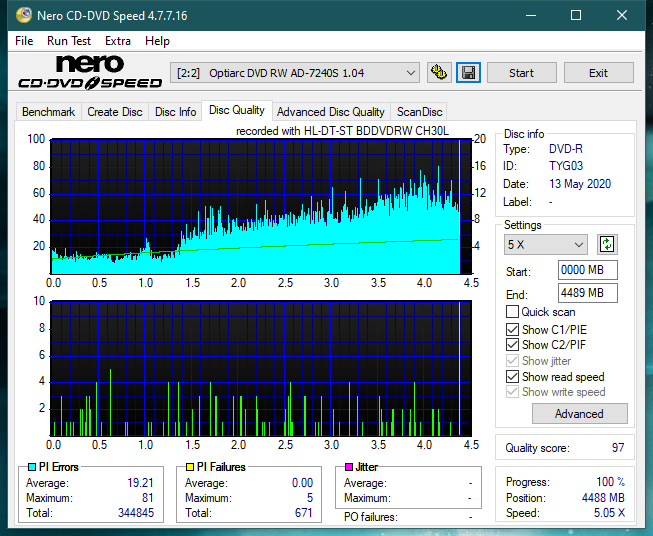Click the disc ID value TYG03

tap(566, 166)
